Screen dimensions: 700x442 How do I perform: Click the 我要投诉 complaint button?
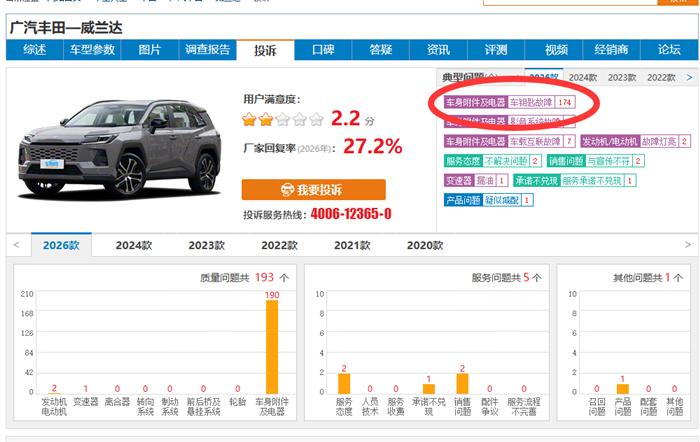[x=313, y=190]
